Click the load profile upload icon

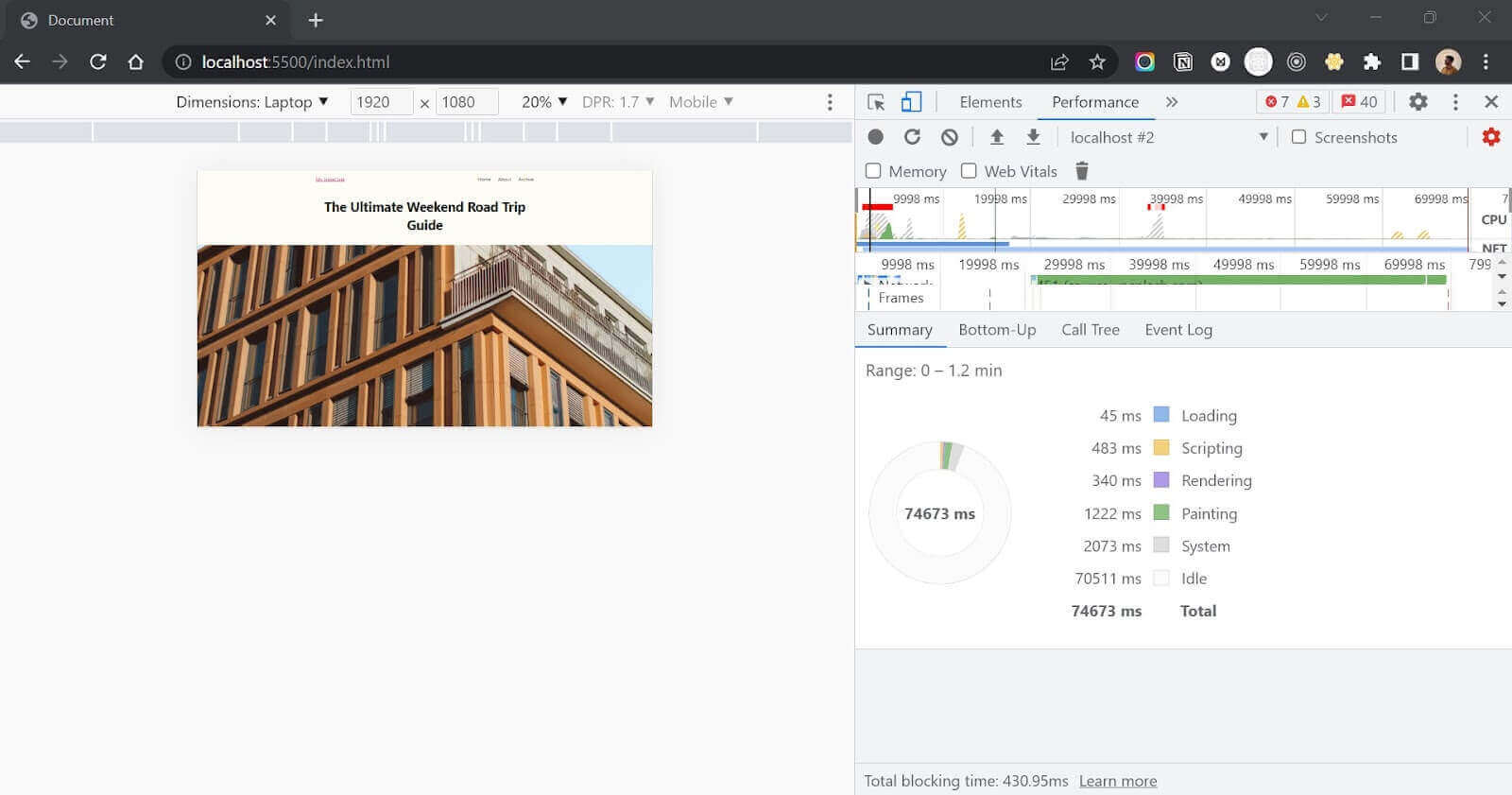coord(996,137)
